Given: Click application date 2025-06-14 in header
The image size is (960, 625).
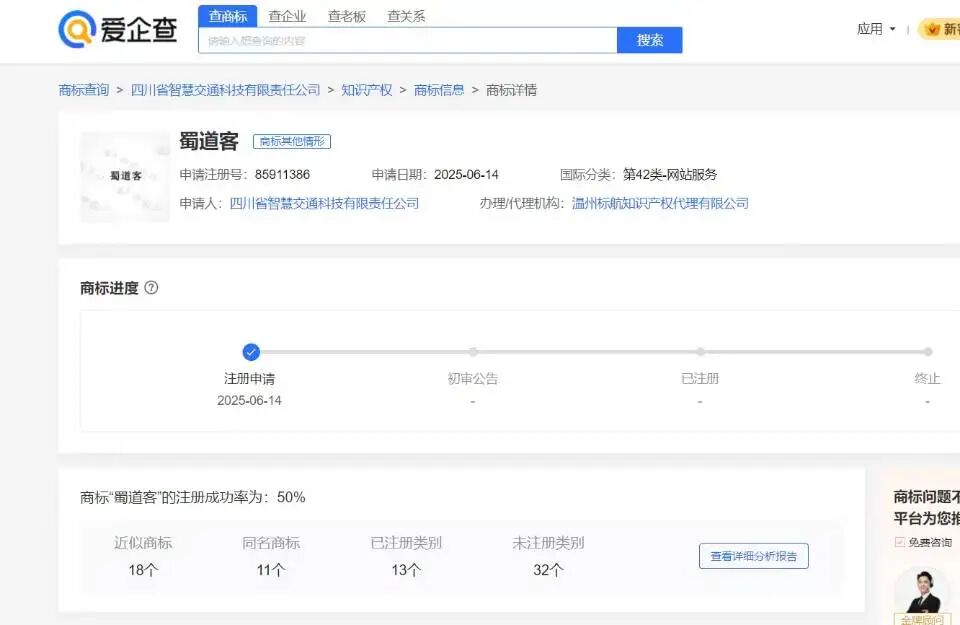Looking at the screenshot, I should point(467,174).
